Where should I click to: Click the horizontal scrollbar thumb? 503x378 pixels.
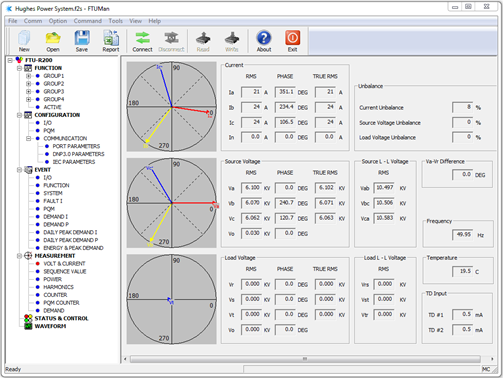pos(305,359)
